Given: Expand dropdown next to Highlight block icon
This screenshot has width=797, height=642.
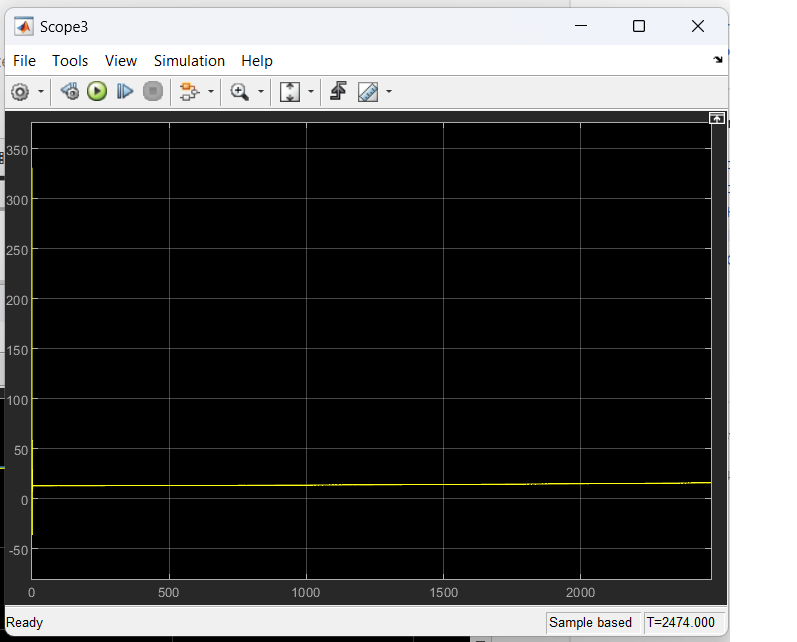Looking at the screenshot, I should [211, 92].
